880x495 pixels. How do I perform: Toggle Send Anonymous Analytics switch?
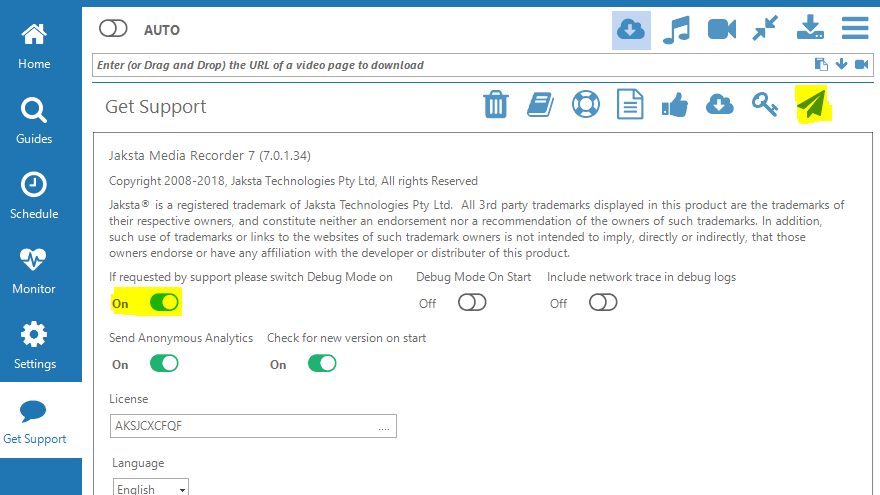164,364
